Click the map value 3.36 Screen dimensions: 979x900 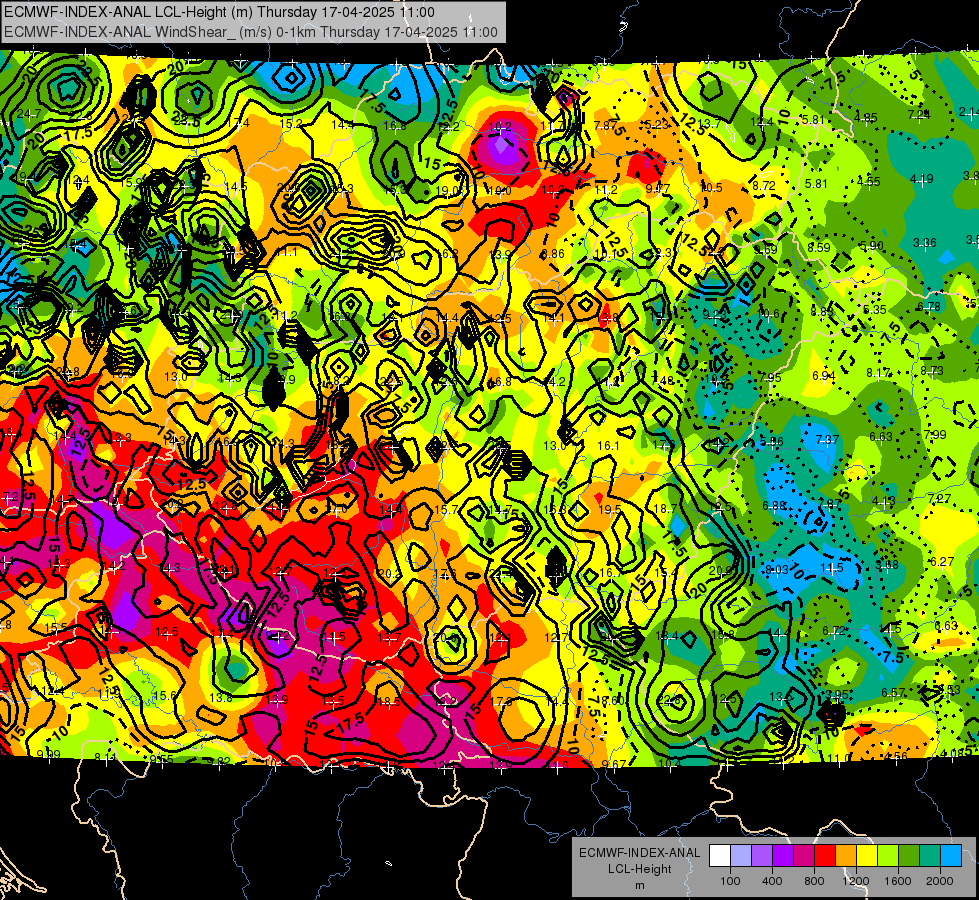tap(925, 242)
